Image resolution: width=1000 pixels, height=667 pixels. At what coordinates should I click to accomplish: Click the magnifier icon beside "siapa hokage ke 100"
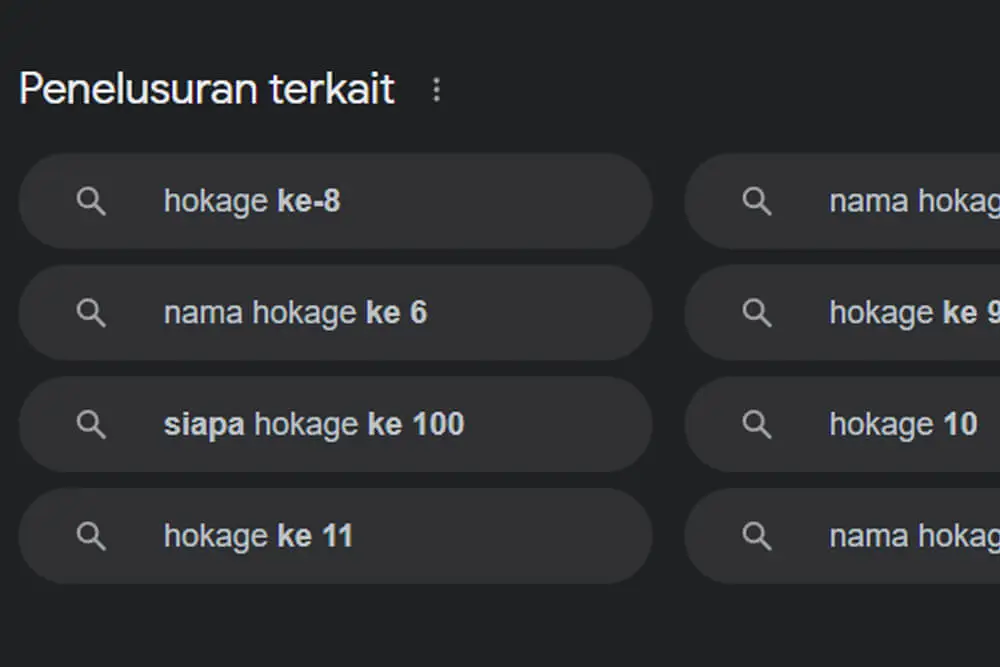91,424
